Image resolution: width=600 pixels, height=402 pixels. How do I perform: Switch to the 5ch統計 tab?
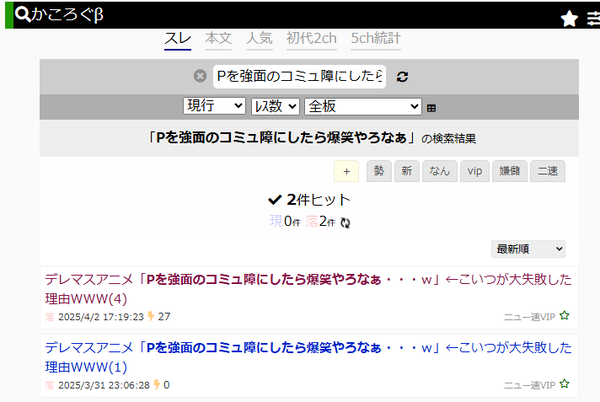[x=376, y=39]
